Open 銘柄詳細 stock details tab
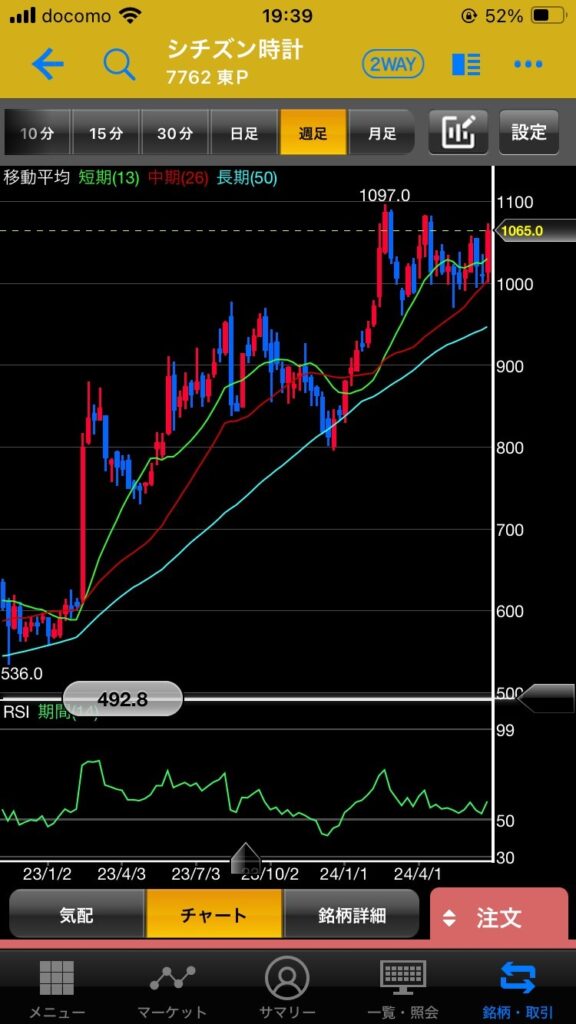The image size is (576, 1024). (352, 916)
